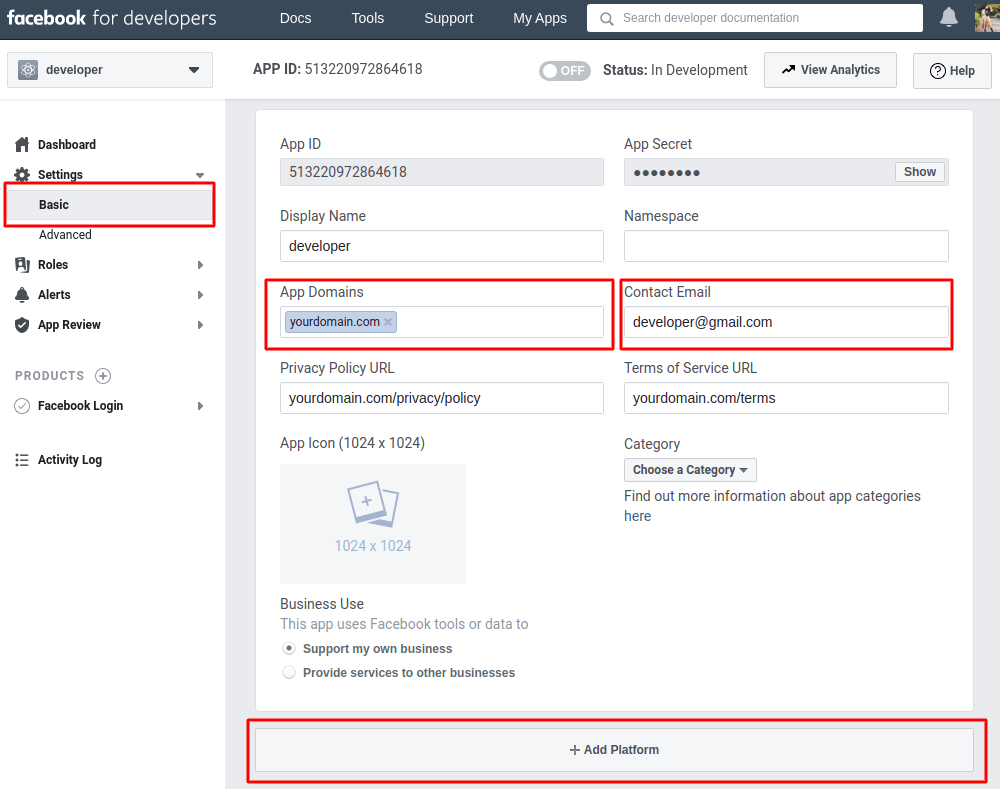
Task: Click the Dashboard house icon
Action: point(22,145)
